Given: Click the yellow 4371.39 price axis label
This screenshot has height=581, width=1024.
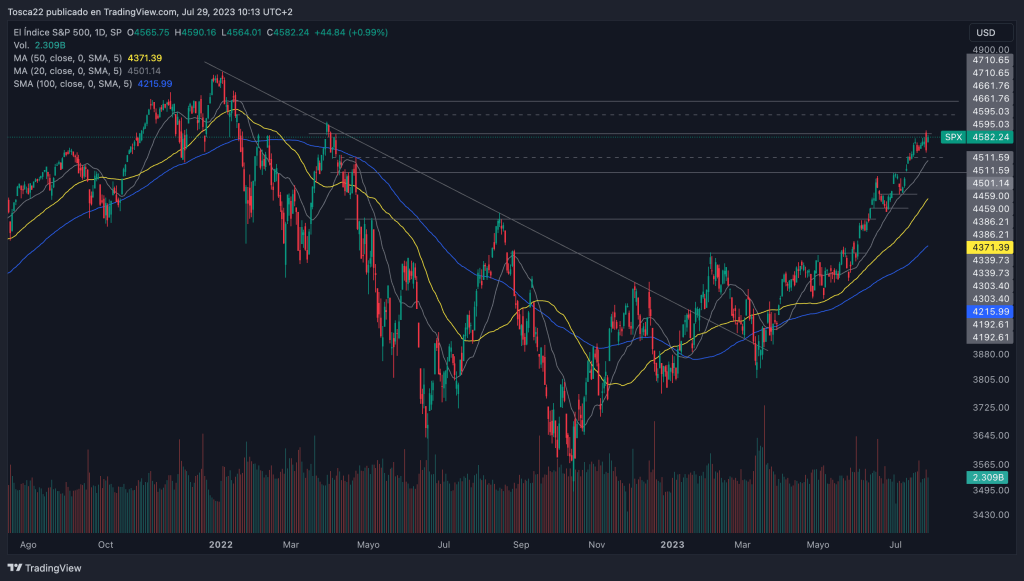Looking at the screenshot, I should [988, 247].
